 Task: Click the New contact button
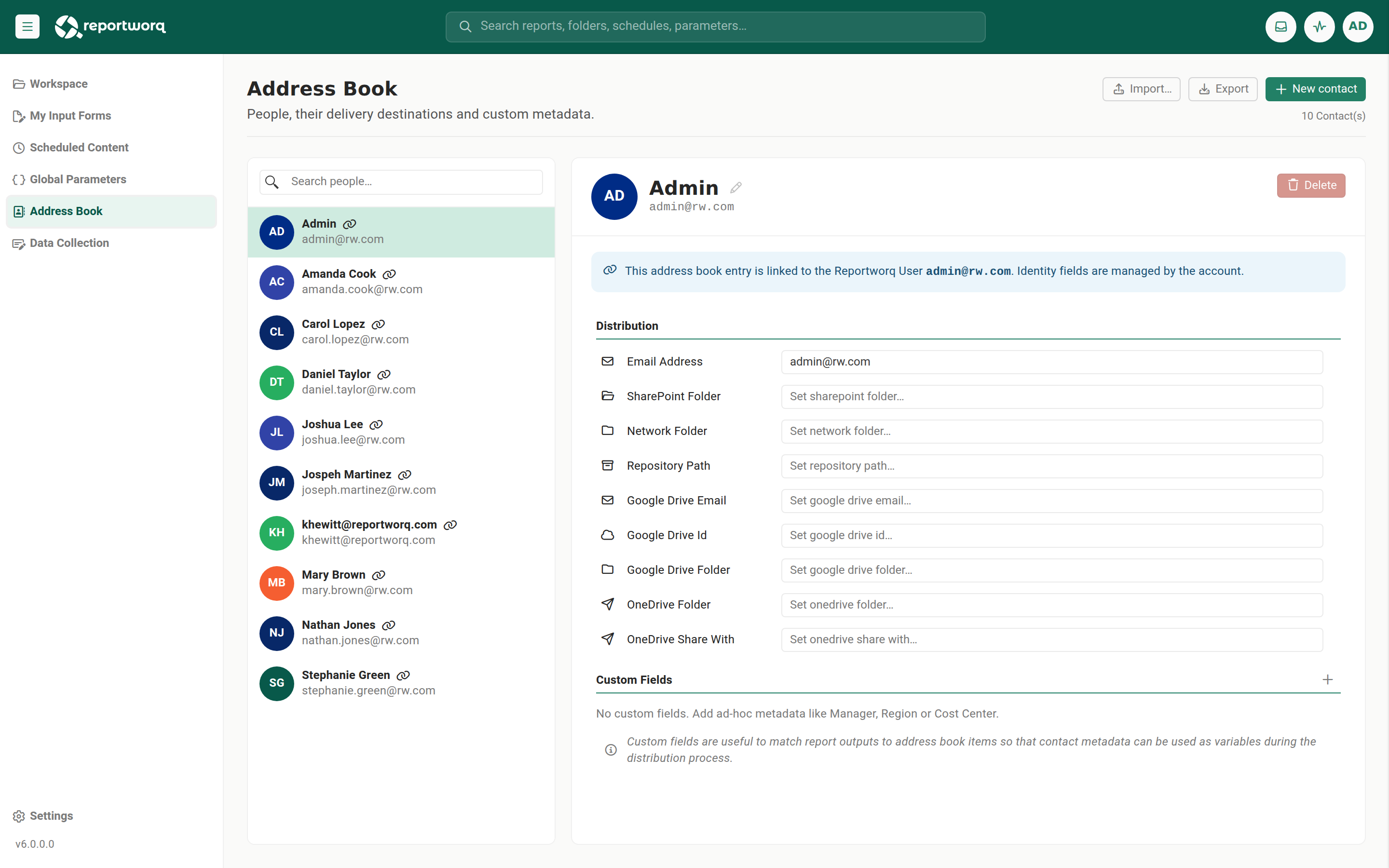(1315, 89)
